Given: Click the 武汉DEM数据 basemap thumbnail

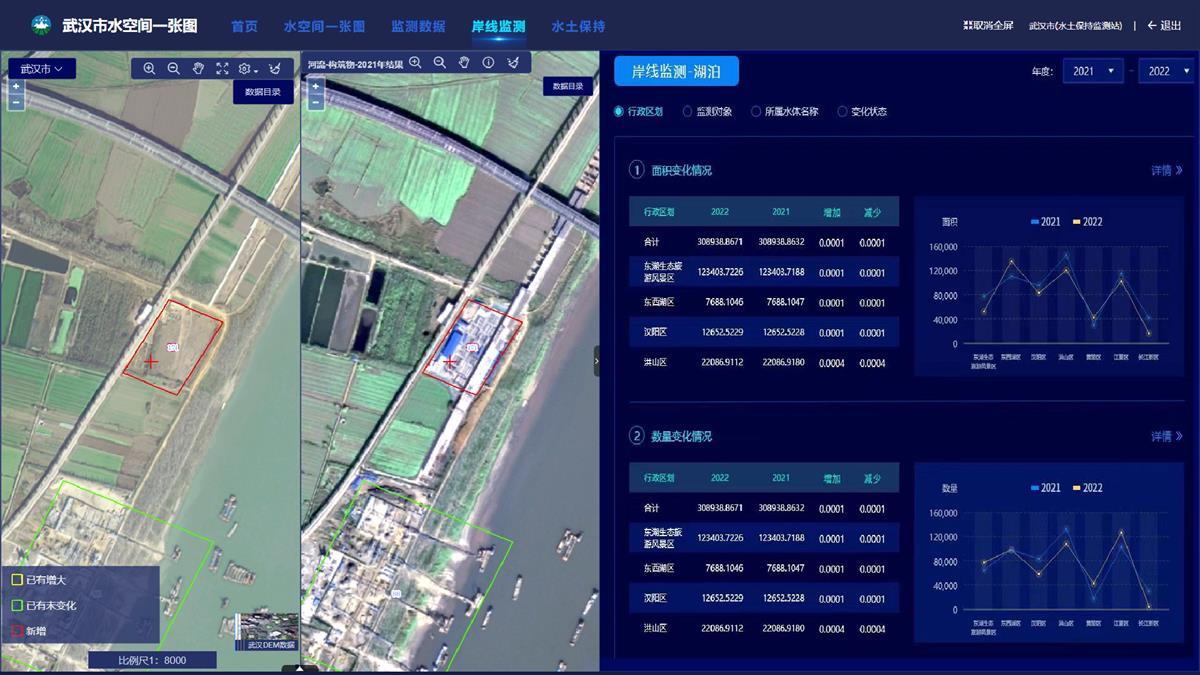Looking at the screenshot, I should 266,632.
